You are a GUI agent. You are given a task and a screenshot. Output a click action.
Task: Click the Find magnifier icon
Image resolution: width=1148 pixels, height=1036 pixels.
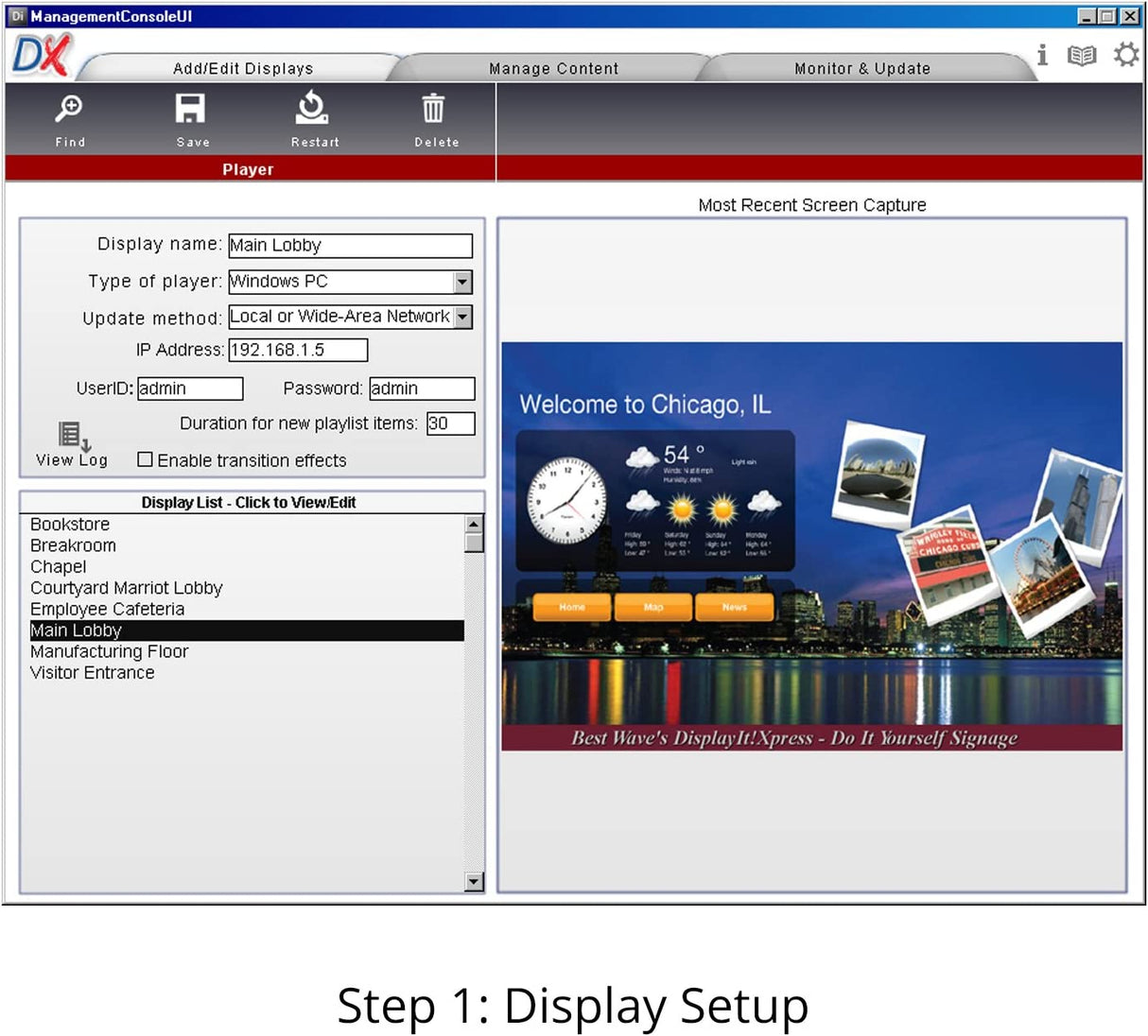70,110
